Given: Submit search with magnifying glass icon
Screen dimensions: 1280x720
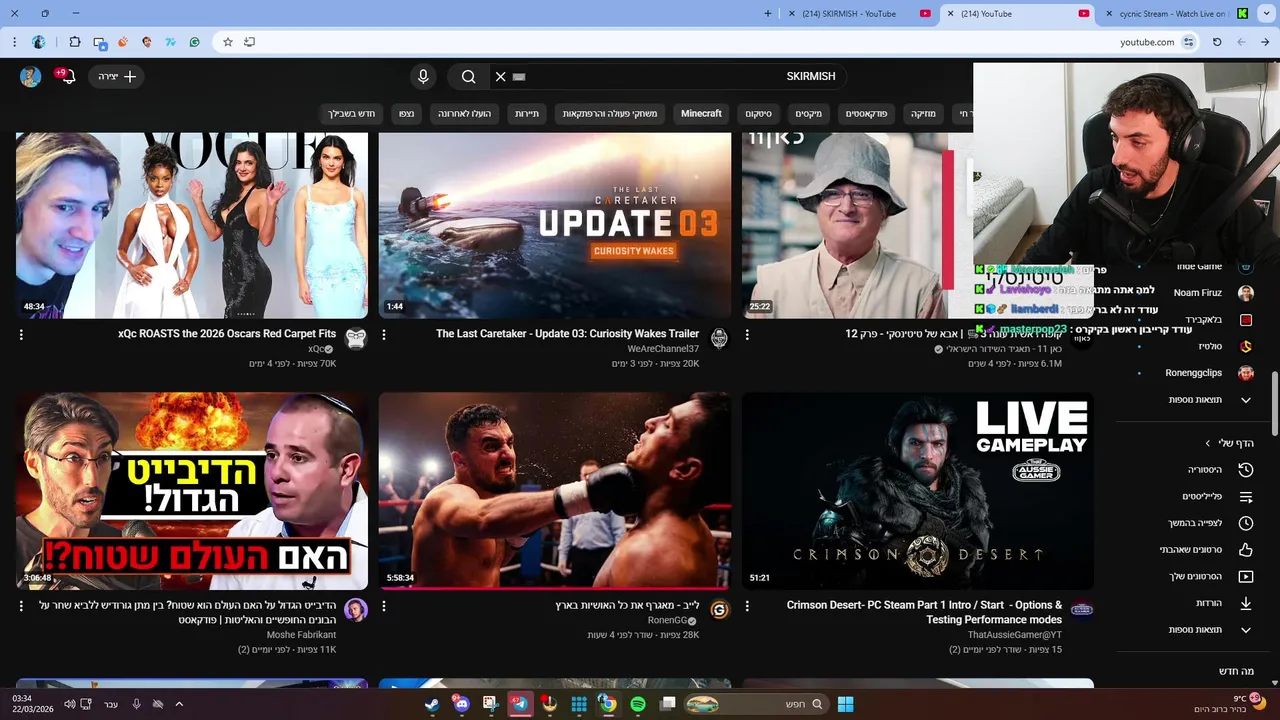Looking at the screenshot, I should click(x=468, y=77).
